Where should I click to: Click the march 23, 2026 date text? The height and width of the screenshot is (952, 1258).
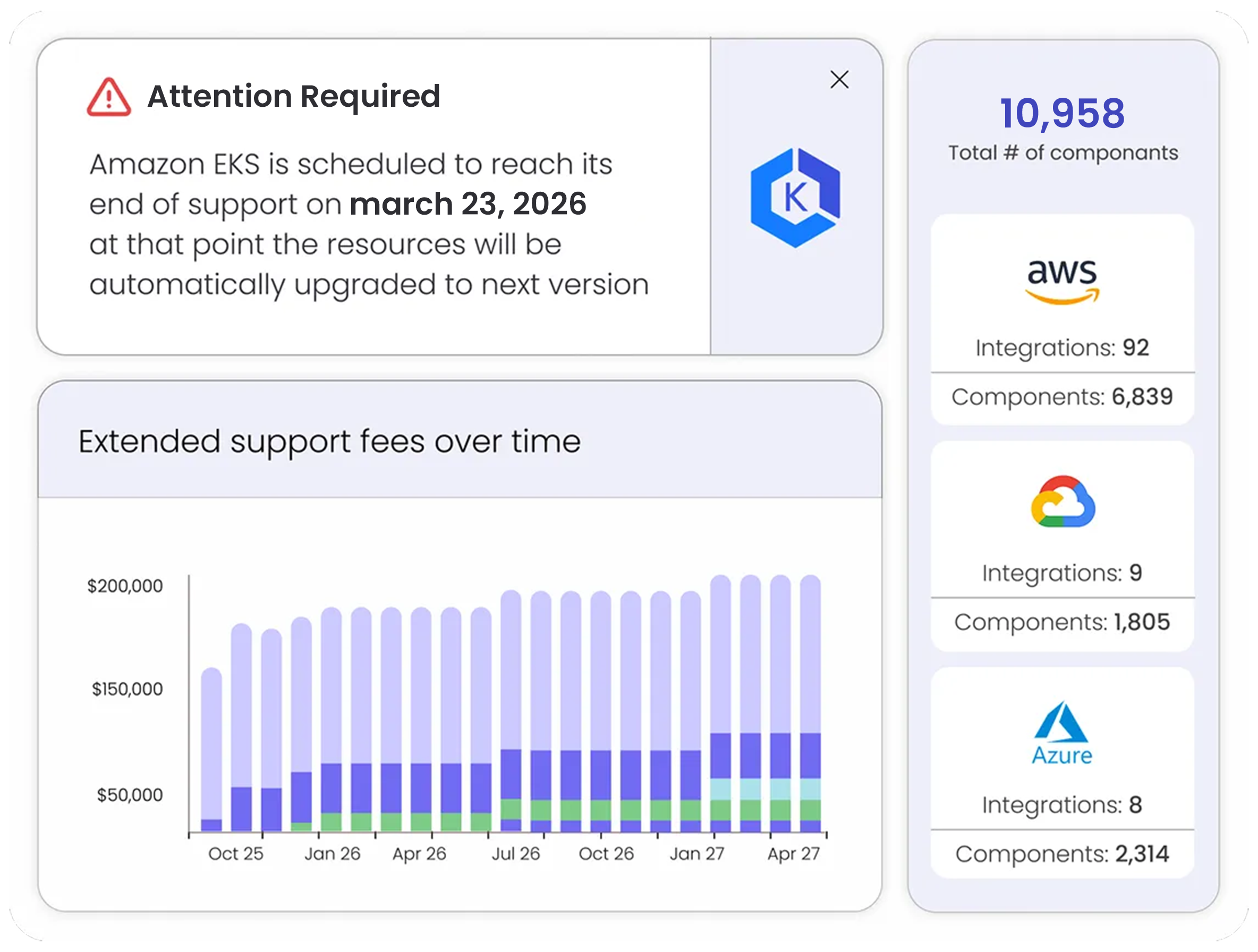pyautogui.click(x=467, y=203)
